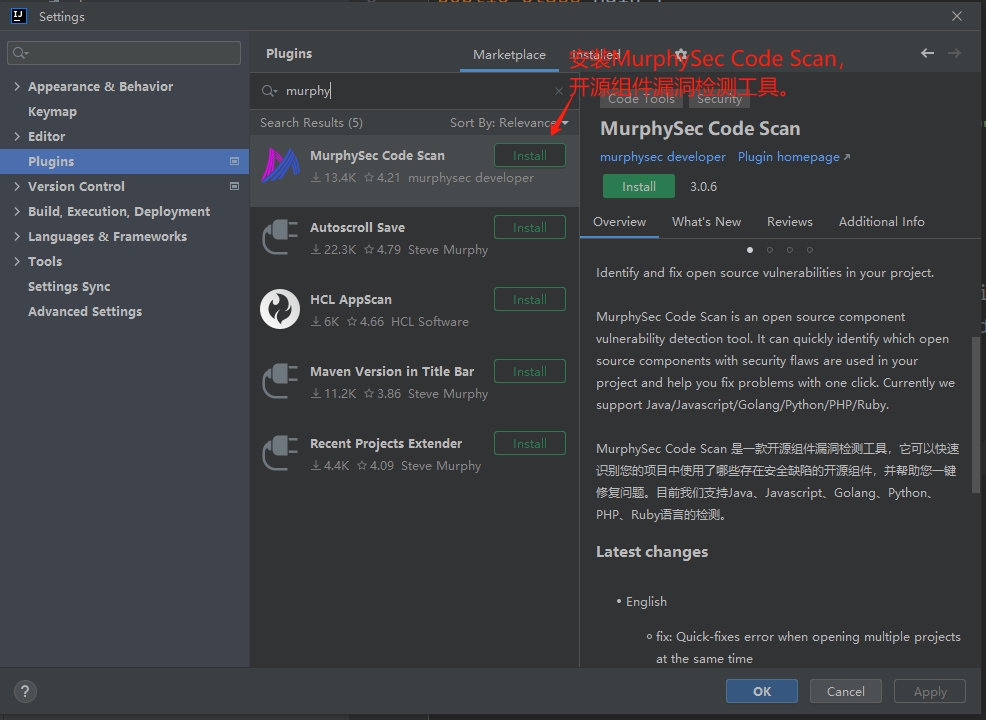Open Settings Sync page
This screenshot has width=986, height=720.
[x=69, y=287]
